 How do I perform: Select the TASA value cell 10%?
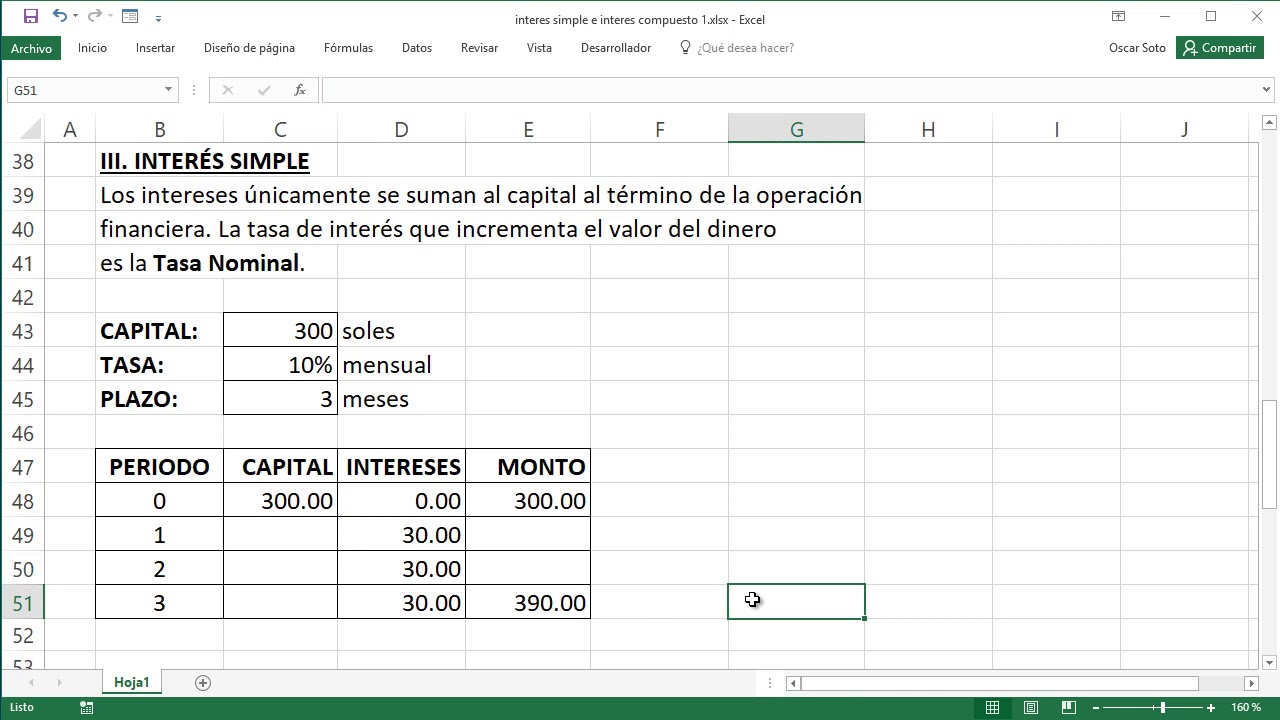click(280, 365)
